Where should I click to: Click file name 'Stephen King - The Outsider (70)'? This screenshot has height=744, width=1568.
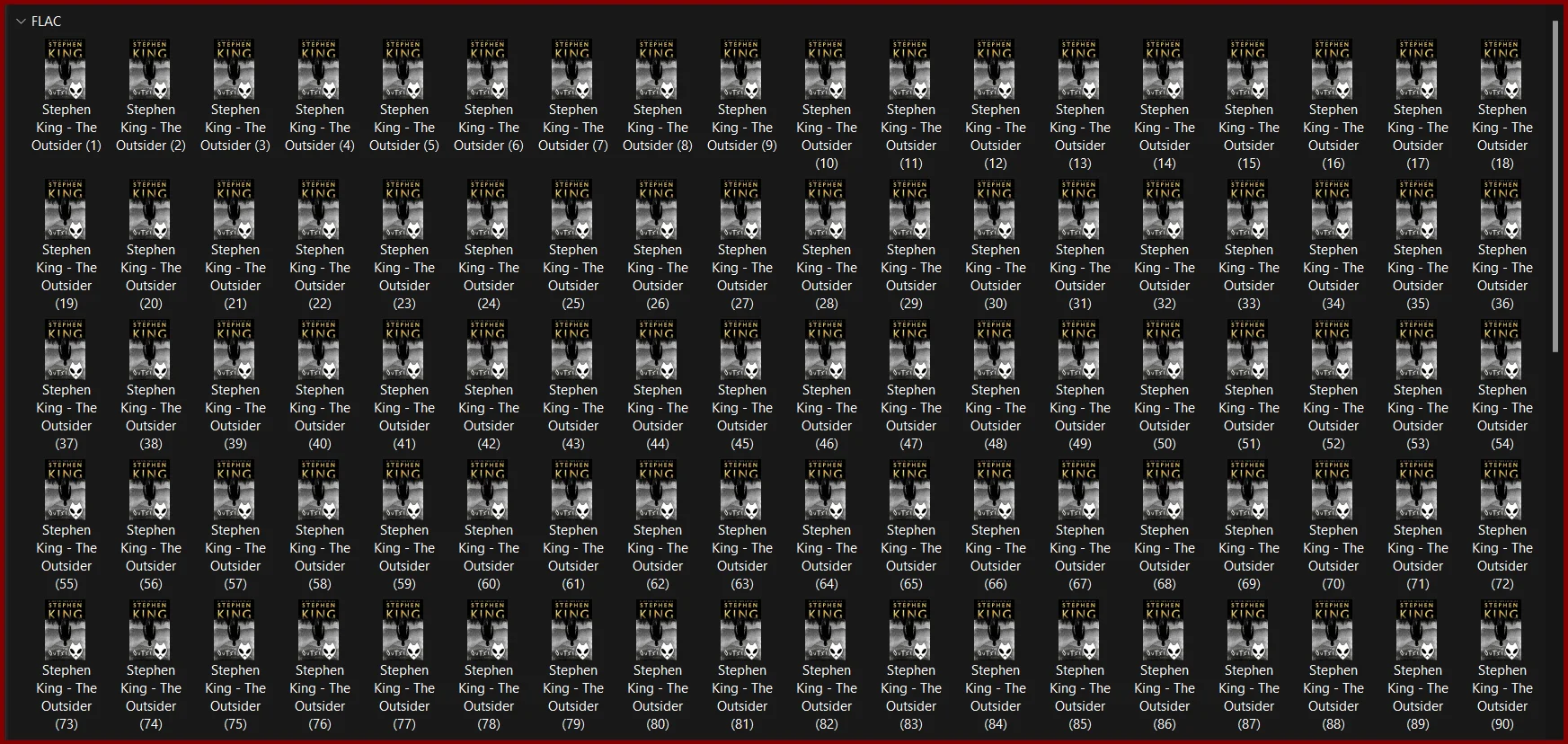pyautogui.click(x=1333, y=557)
